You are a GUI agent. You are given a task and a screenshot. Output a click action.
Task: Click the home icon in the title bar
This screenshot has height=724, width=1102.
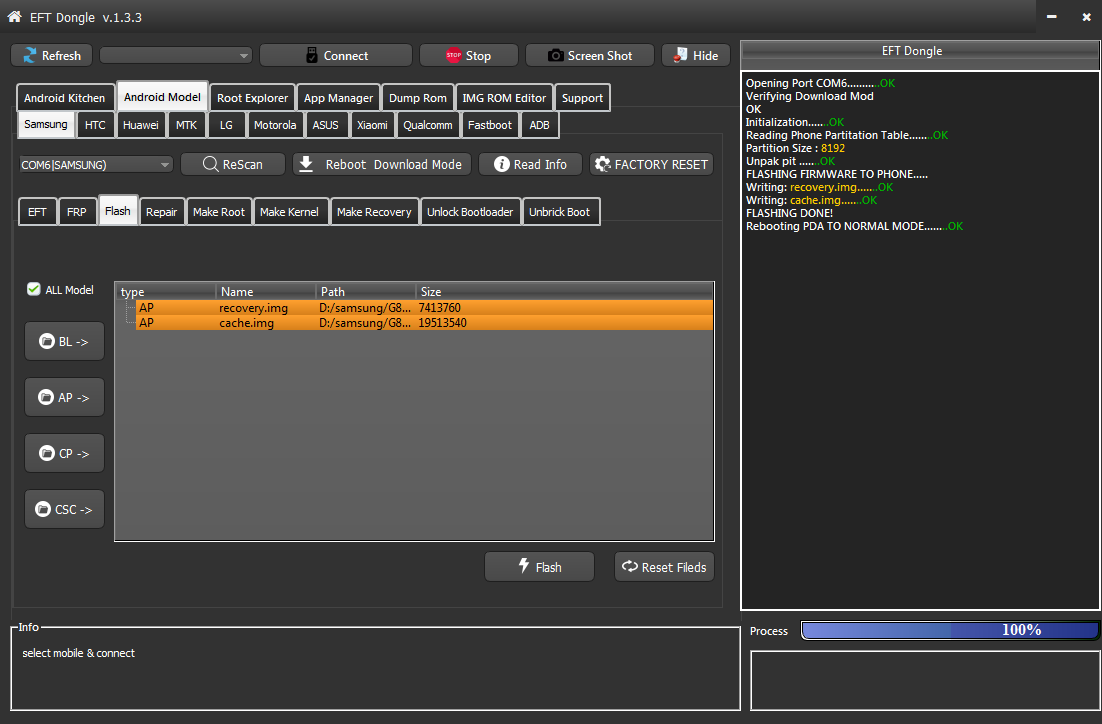pos(14,16)
